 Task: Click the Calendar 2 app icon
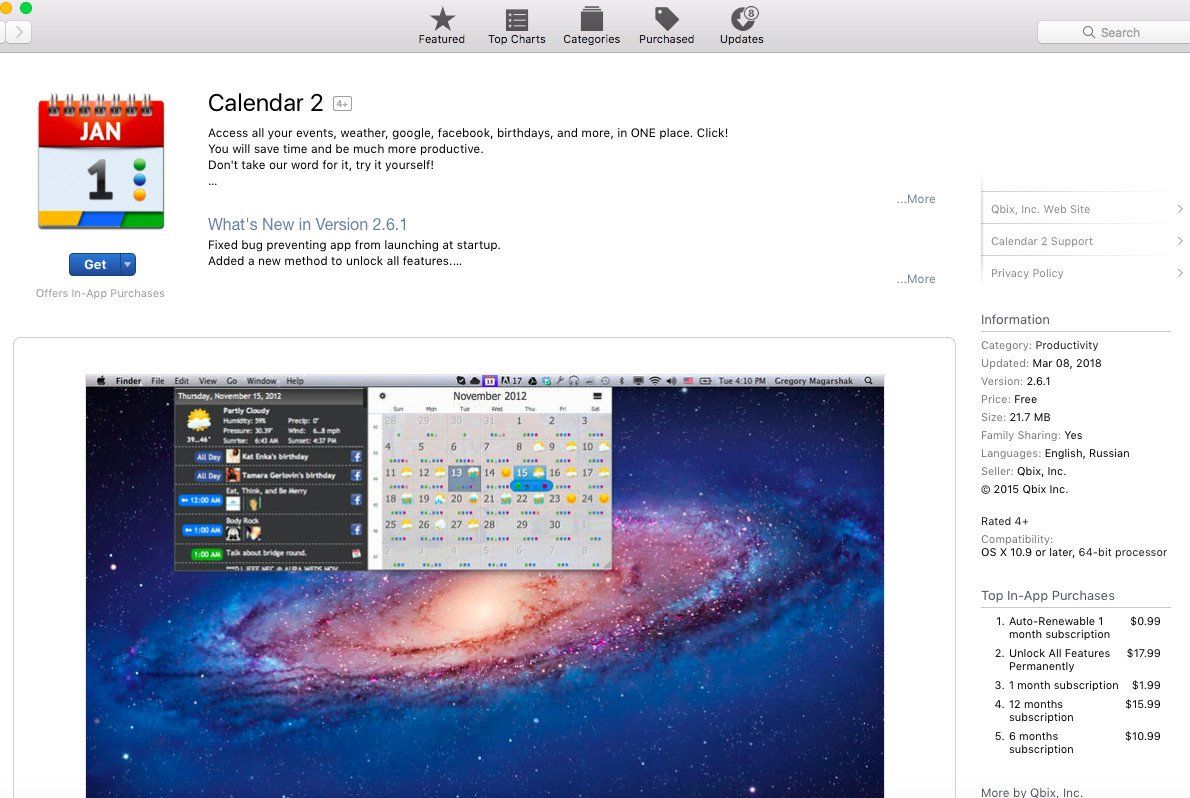[101, 161]
